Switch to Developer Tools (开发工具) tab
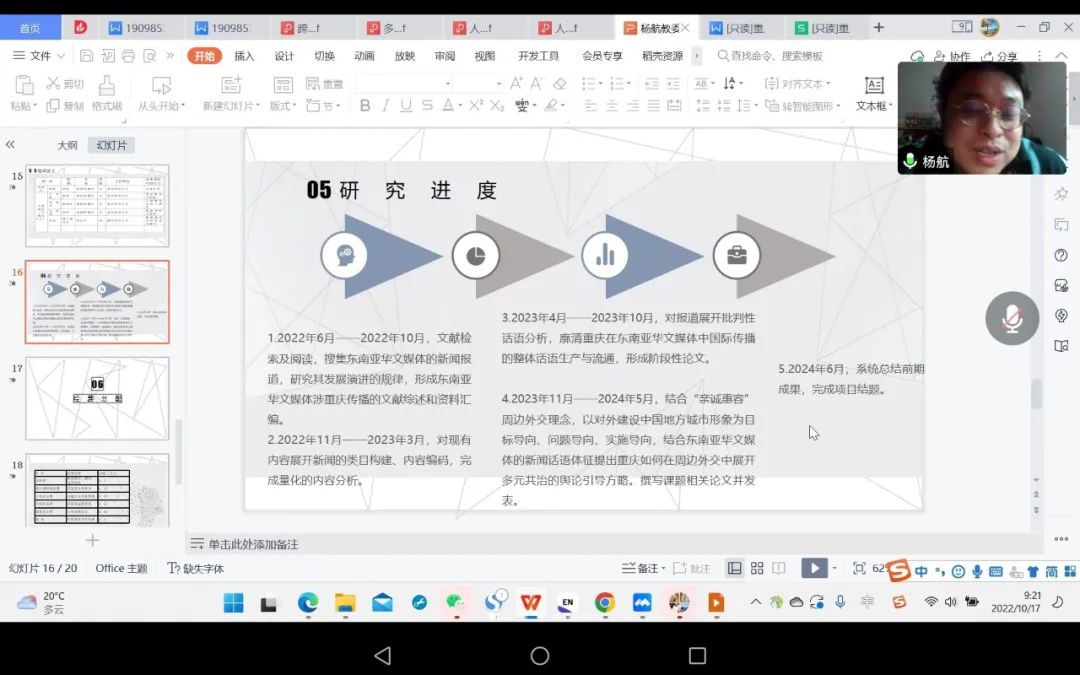1080x675 pixels. click(x=539, y=56)
